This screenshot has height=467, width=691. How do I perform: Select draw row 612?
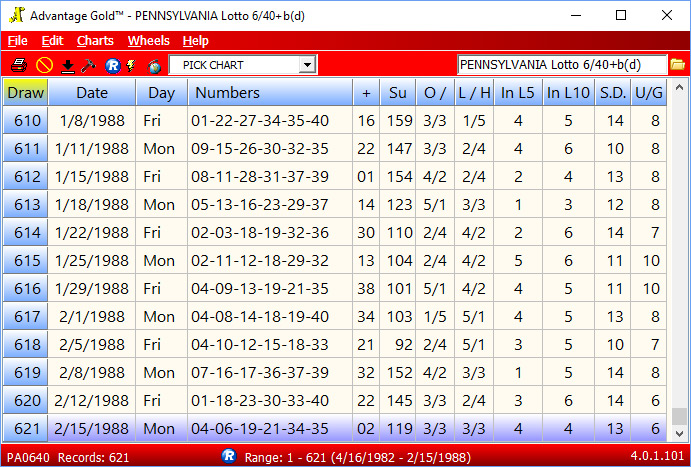334,176
